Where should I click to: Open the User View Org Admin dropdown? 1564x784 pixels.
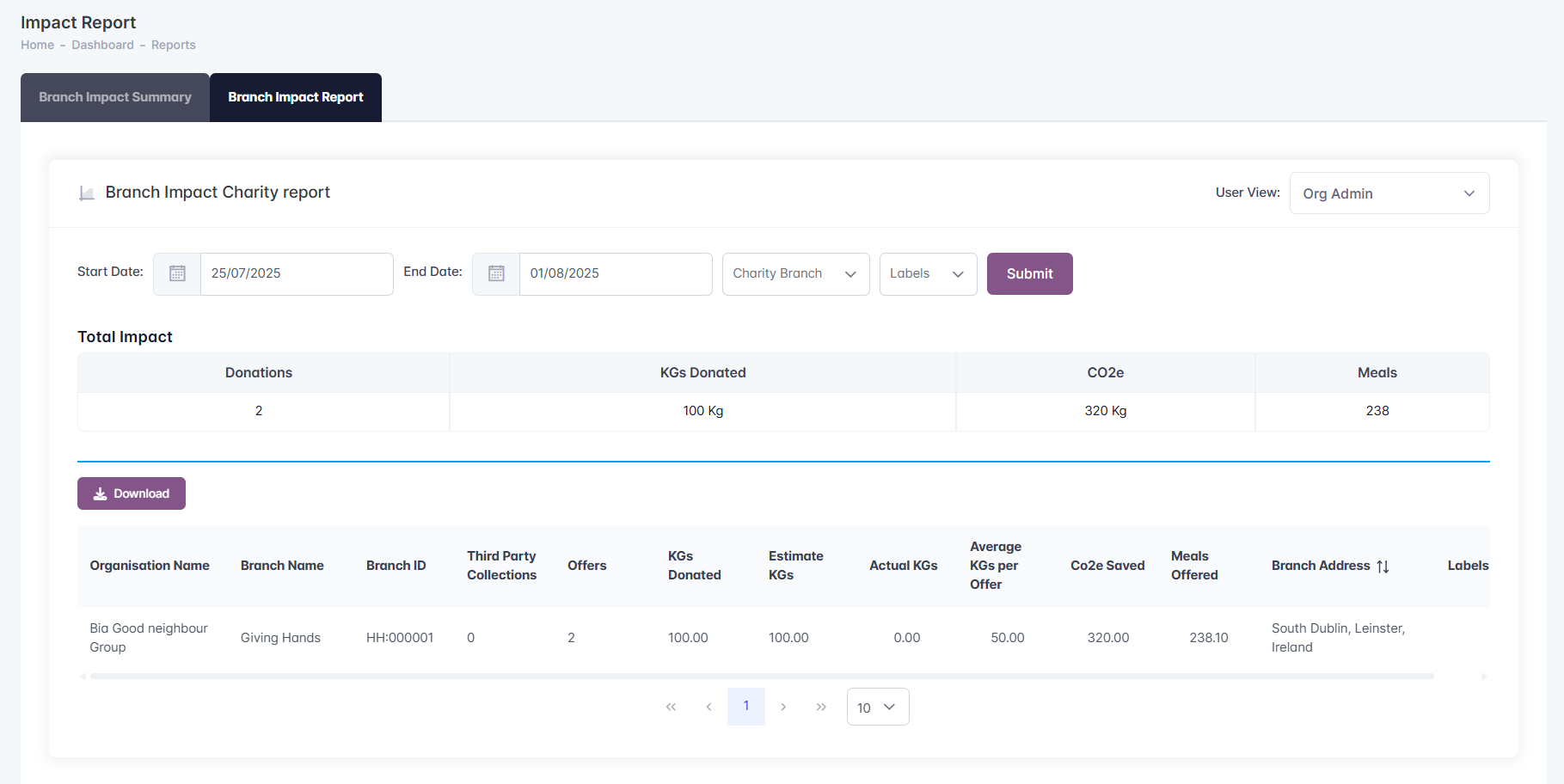tap(1389, 193)
